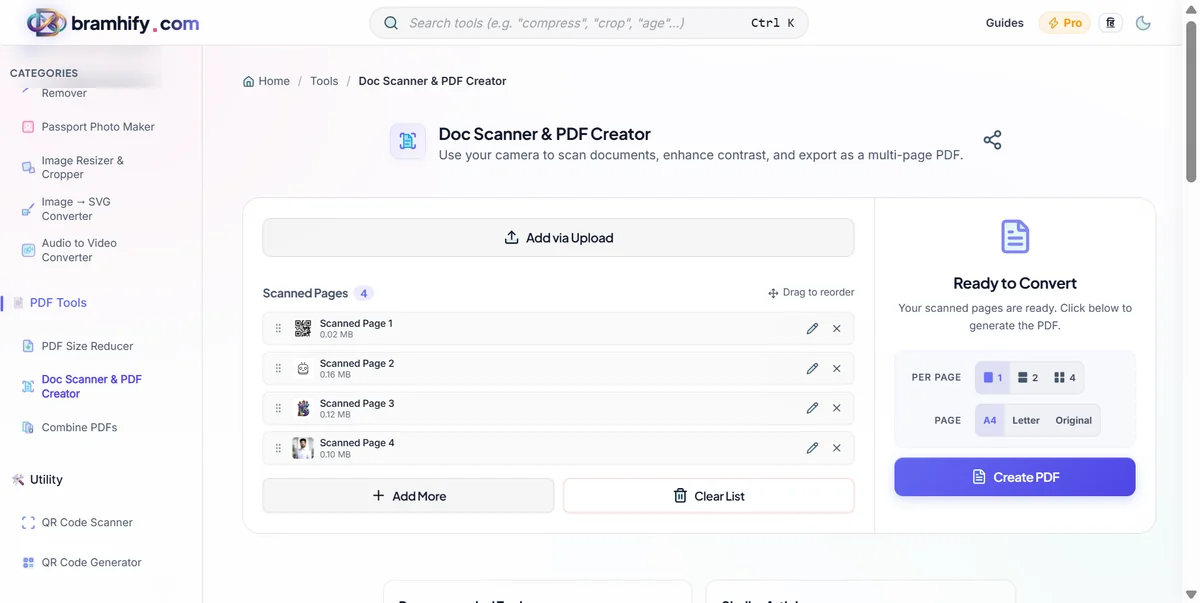Viewport: 1200px width, 603px height.
Task: Edit Scanned Page 1 with pencil icon
Action: click(x=812, y=329)
